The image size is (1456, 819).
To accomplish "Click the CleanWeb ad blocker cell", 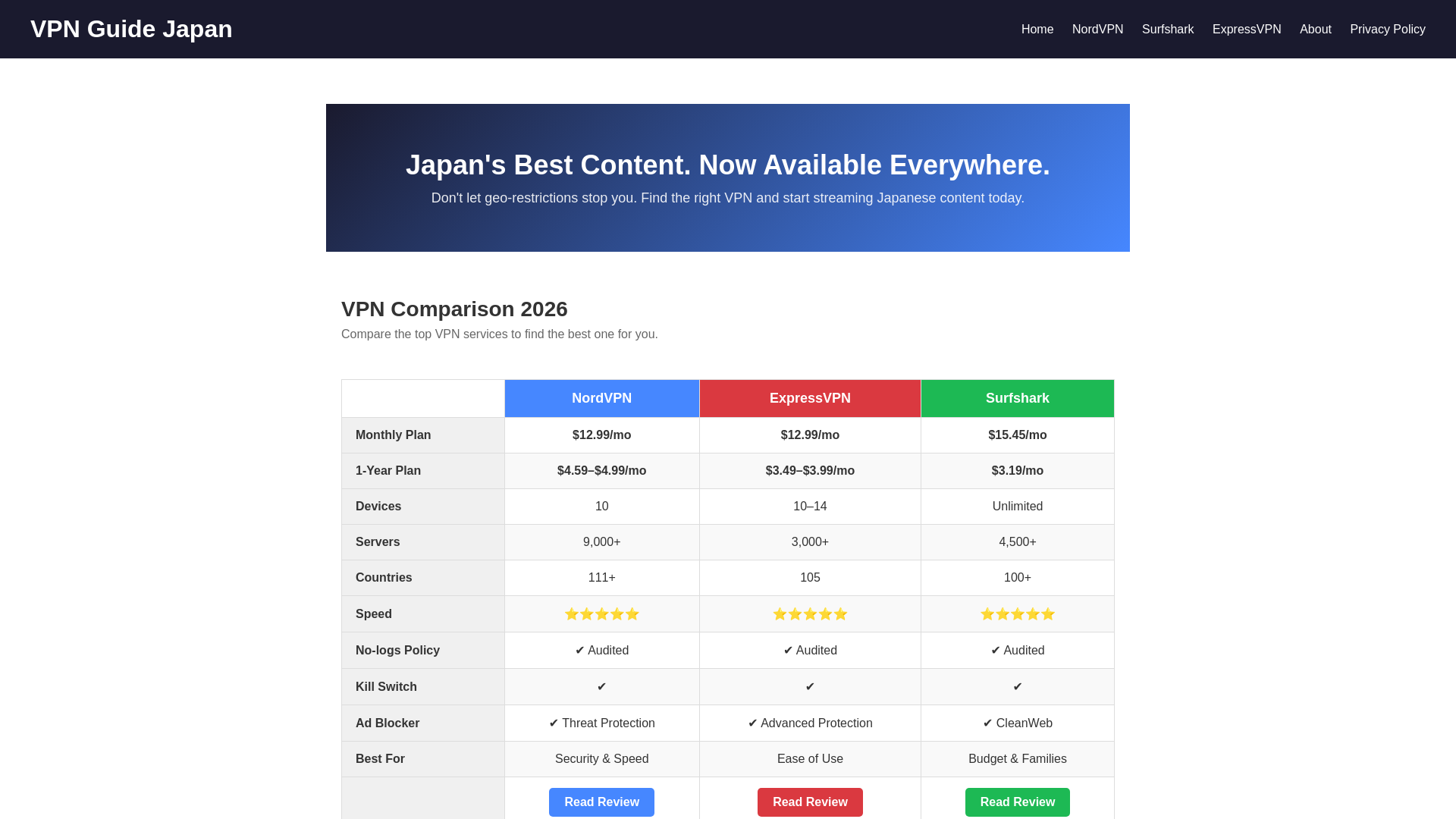I will tap(1018, 723).
